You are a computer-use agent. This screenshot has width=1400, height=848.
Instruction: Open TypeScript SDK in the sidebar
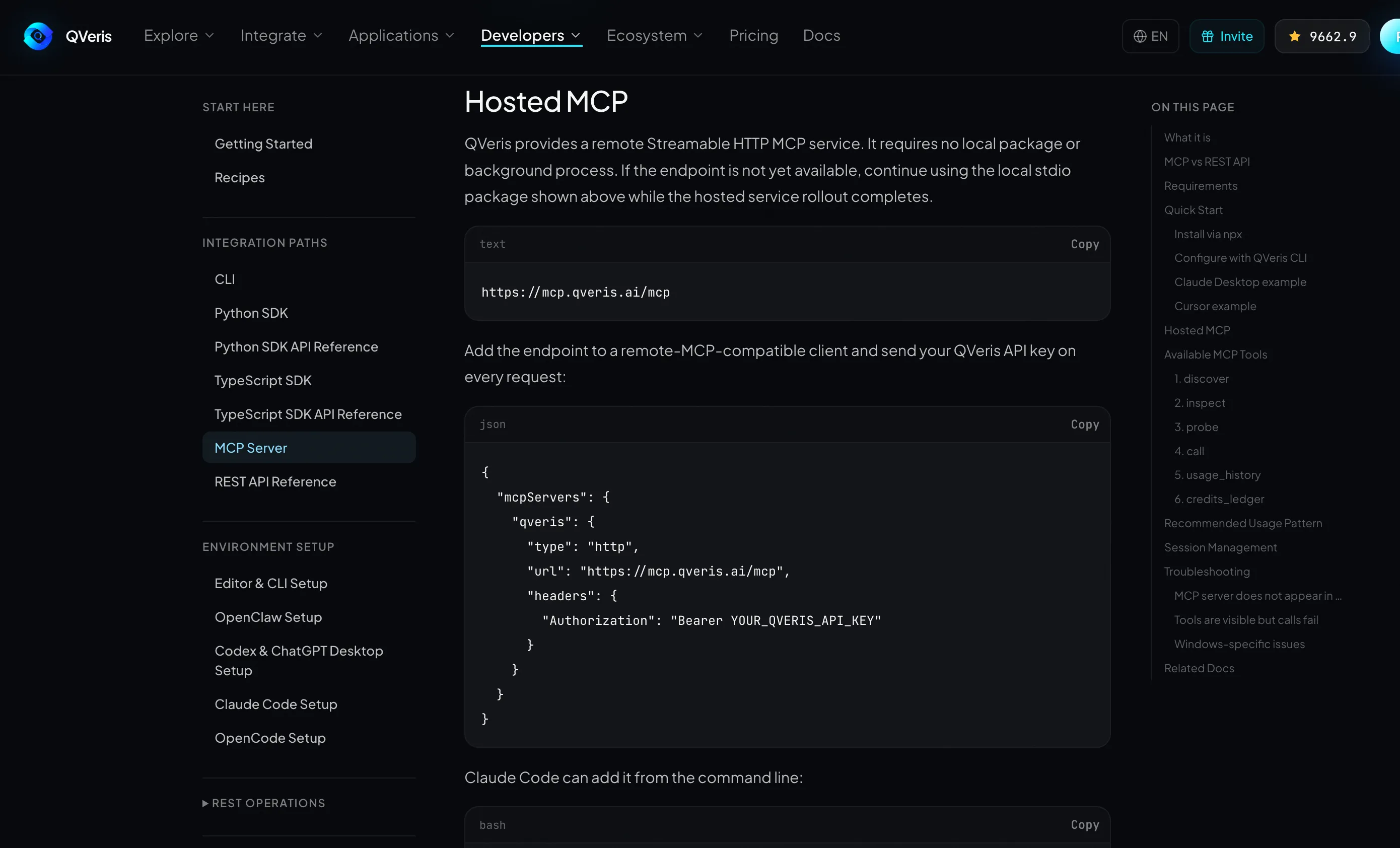[x=263, y=381]
